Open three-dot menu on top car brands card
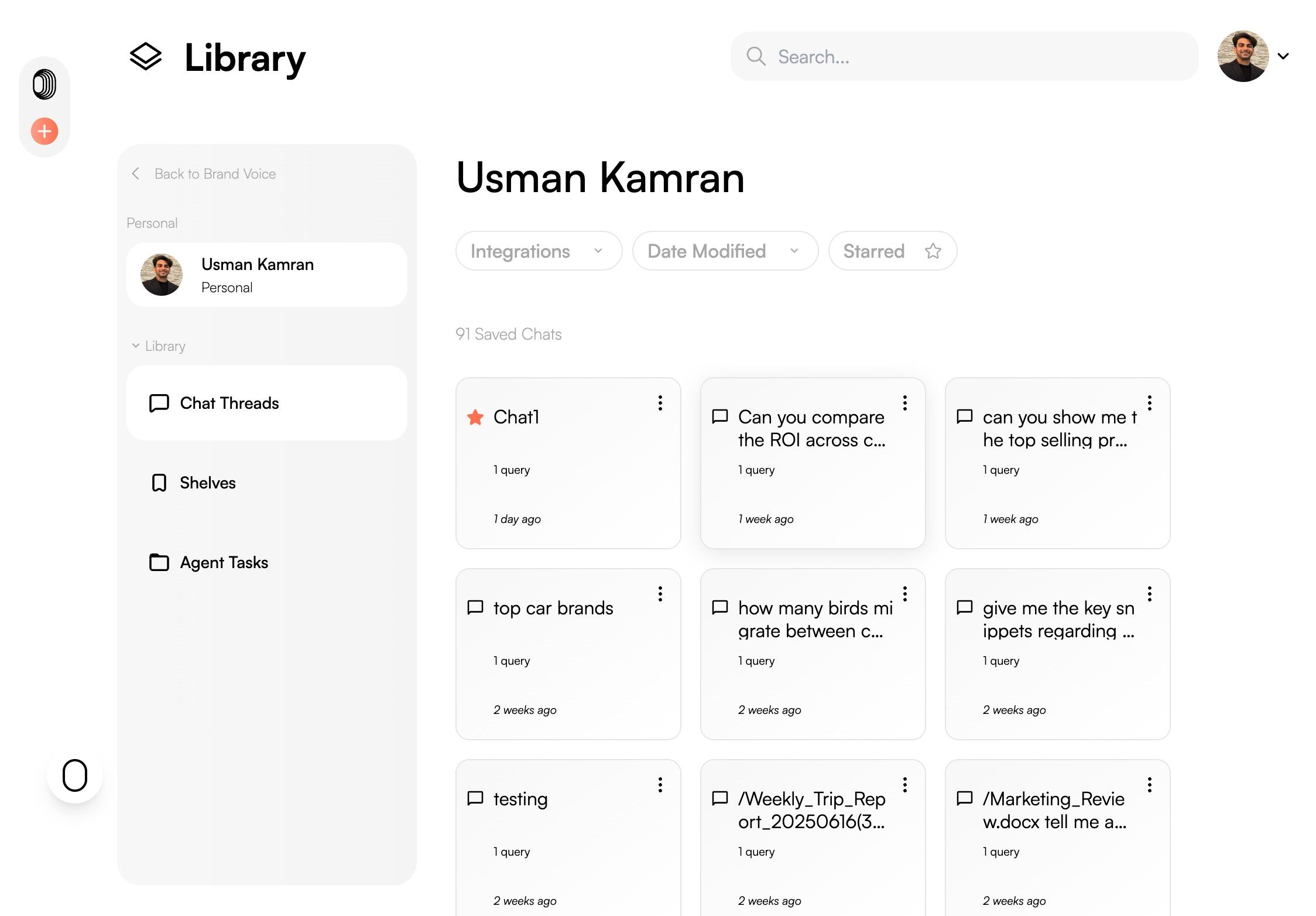Screen dimensions: 1316x916 point(660,594)
